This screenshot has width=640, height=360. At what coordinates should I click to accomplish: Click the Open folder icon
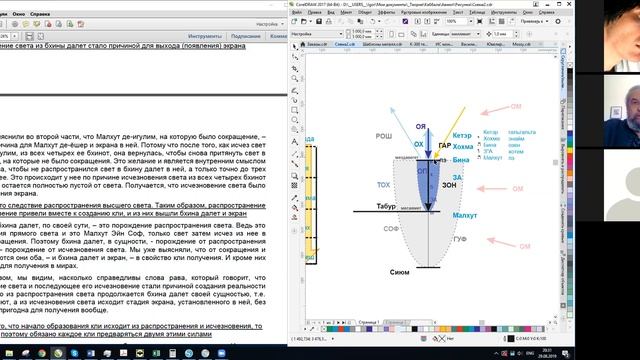tap(304, 21)
